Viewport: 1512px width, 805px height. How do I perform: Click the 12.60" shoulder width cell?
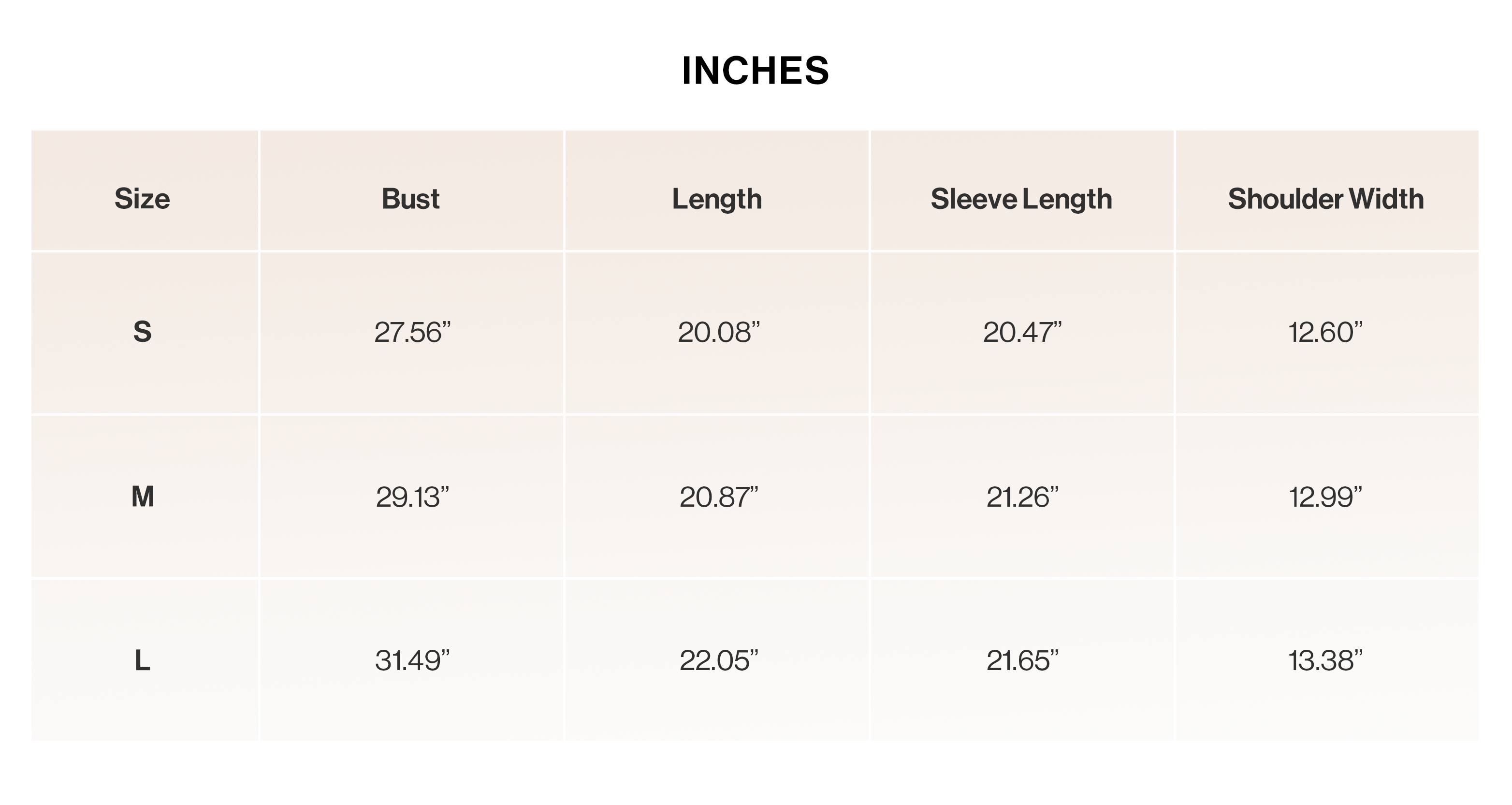[x=1325, y=332]
